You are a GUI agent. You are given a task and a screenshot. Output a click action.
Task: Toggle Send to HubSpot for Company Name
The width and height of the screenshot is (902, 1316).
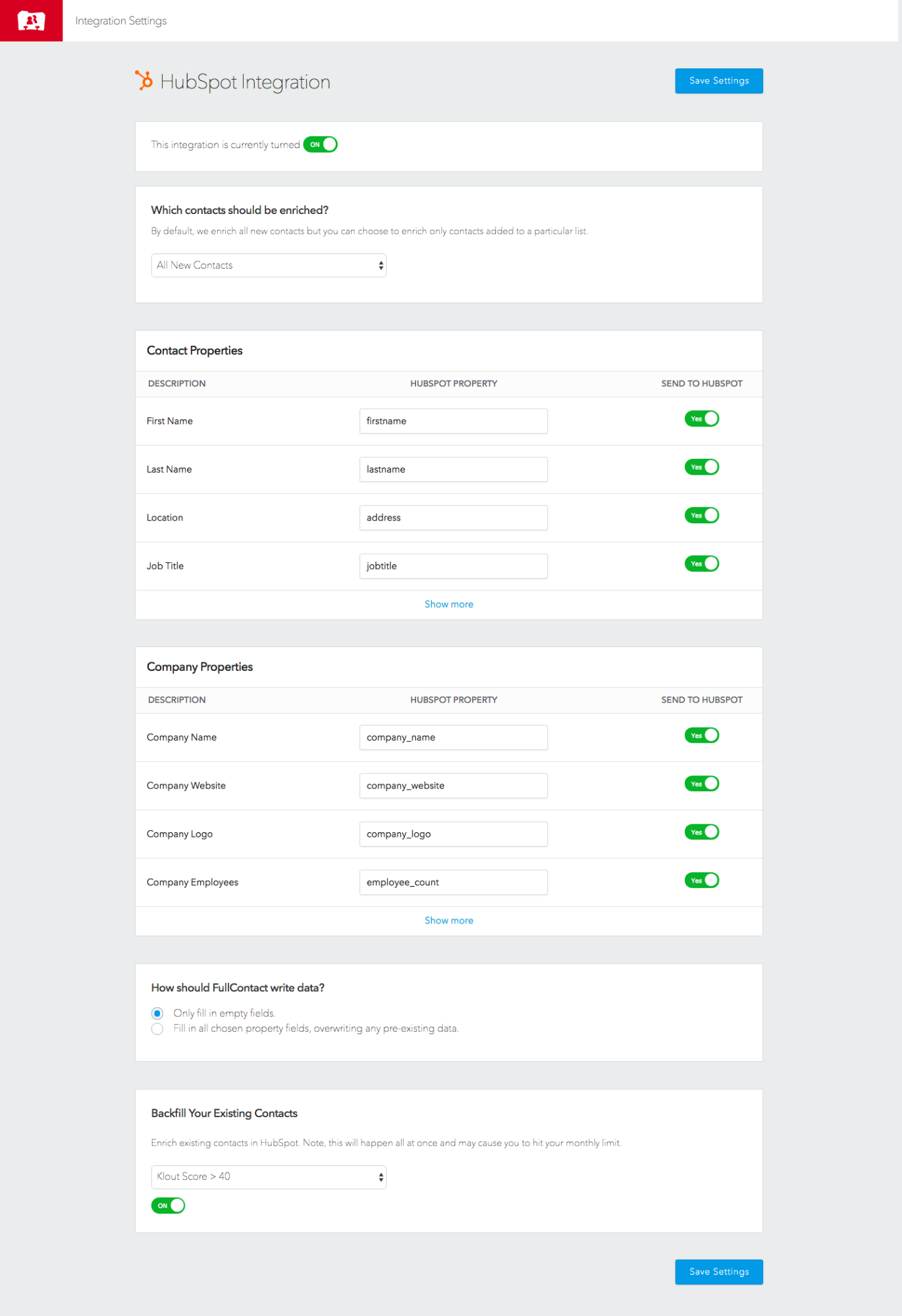click(702, 735)
